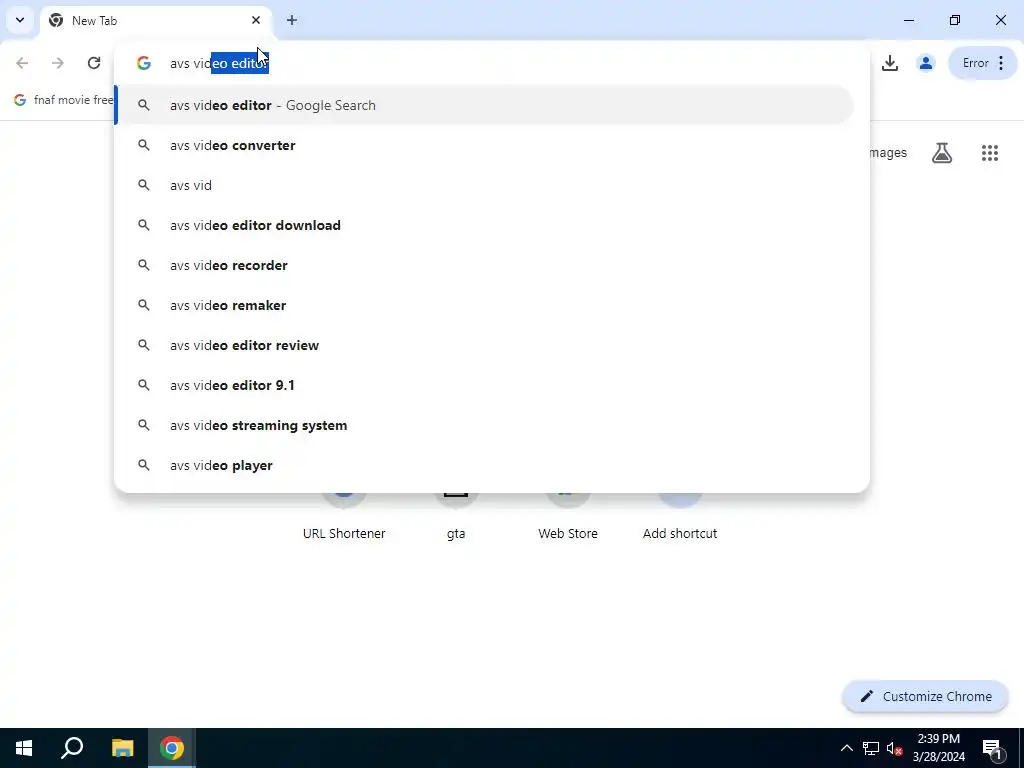
Task: Open Windows taskbar search
Action: [x=72, y=748]
